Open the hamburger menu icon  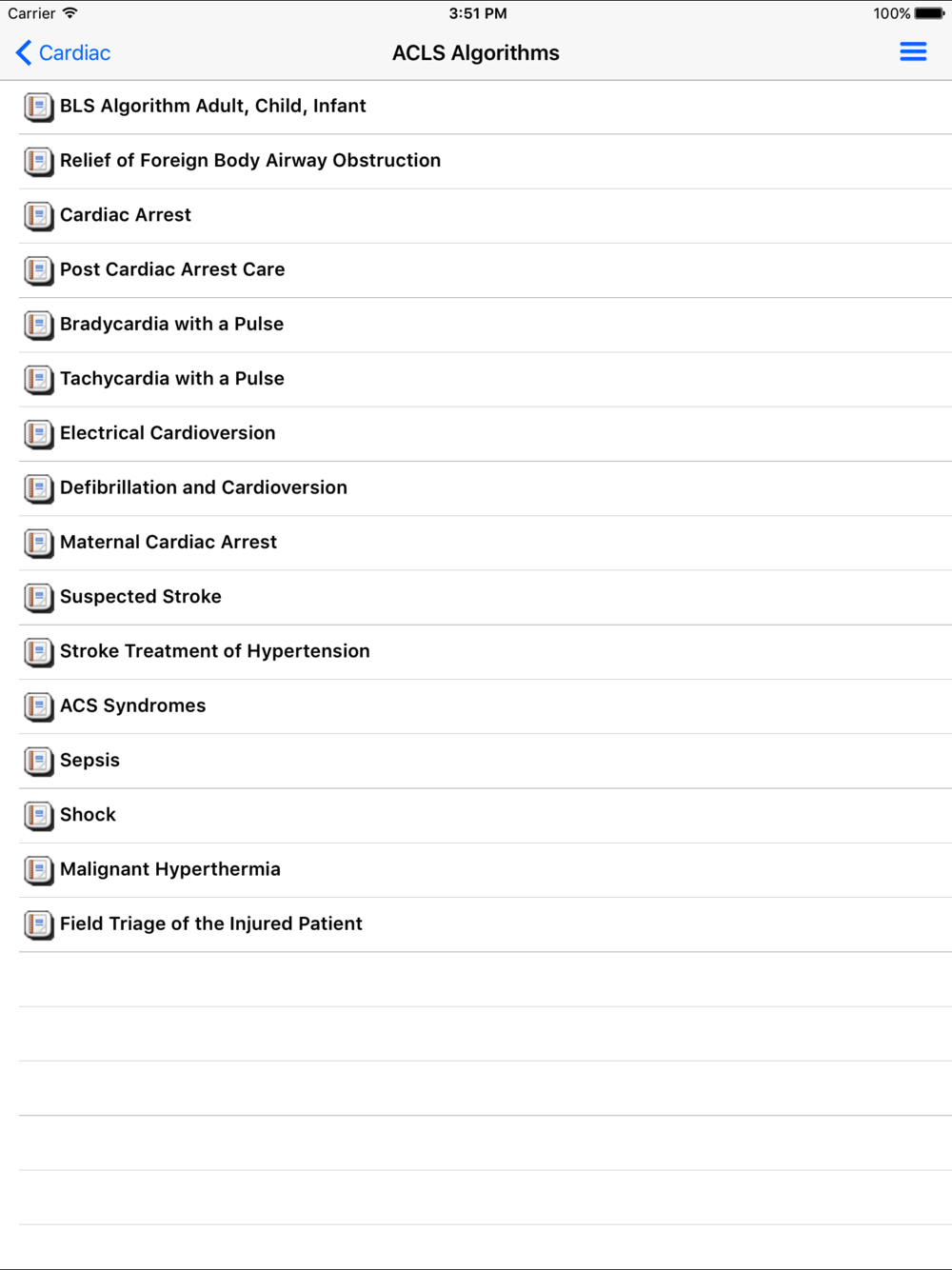pos(913,52)
